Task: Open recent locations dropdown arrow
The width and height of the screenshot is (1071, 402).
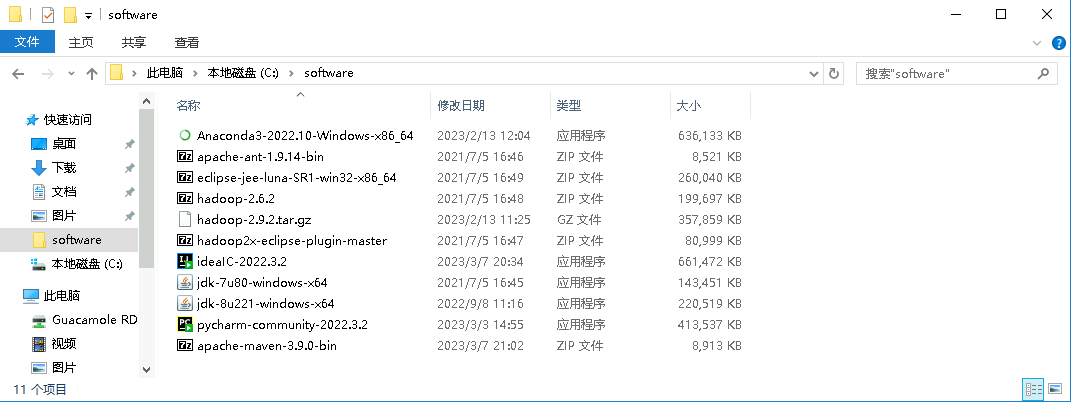Action: click(x=72, y=74)
